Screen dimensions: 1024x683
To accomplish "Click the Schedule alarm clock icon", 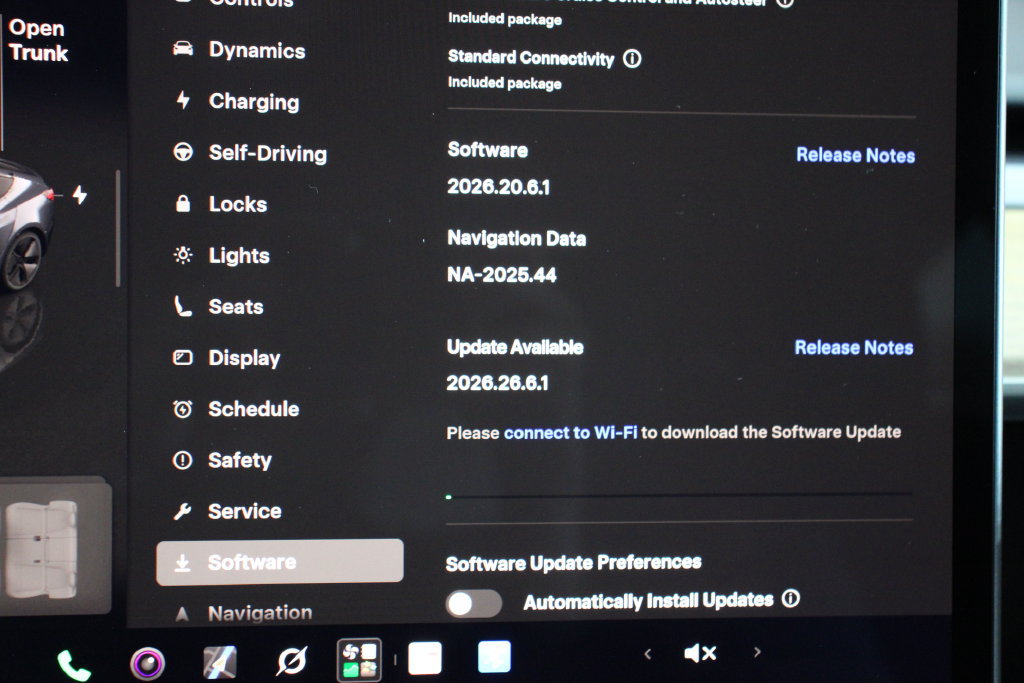I will pos(182,409).
